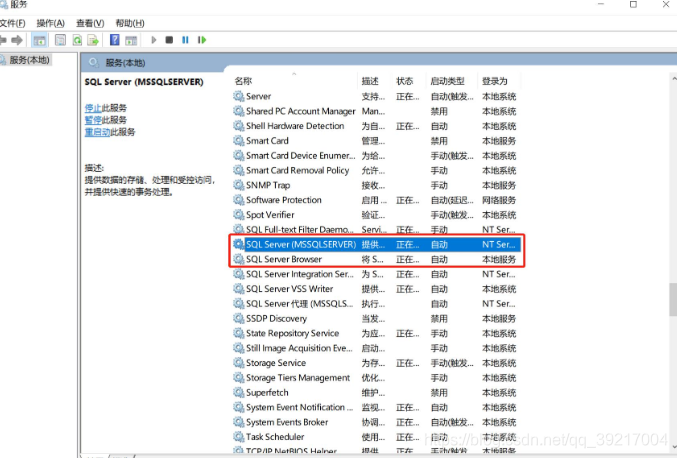Click gear icon of SQL Server VSS Writer
The width and height of the screenshot is (677, 458).
pyautogui.click(x=238, y=288)
